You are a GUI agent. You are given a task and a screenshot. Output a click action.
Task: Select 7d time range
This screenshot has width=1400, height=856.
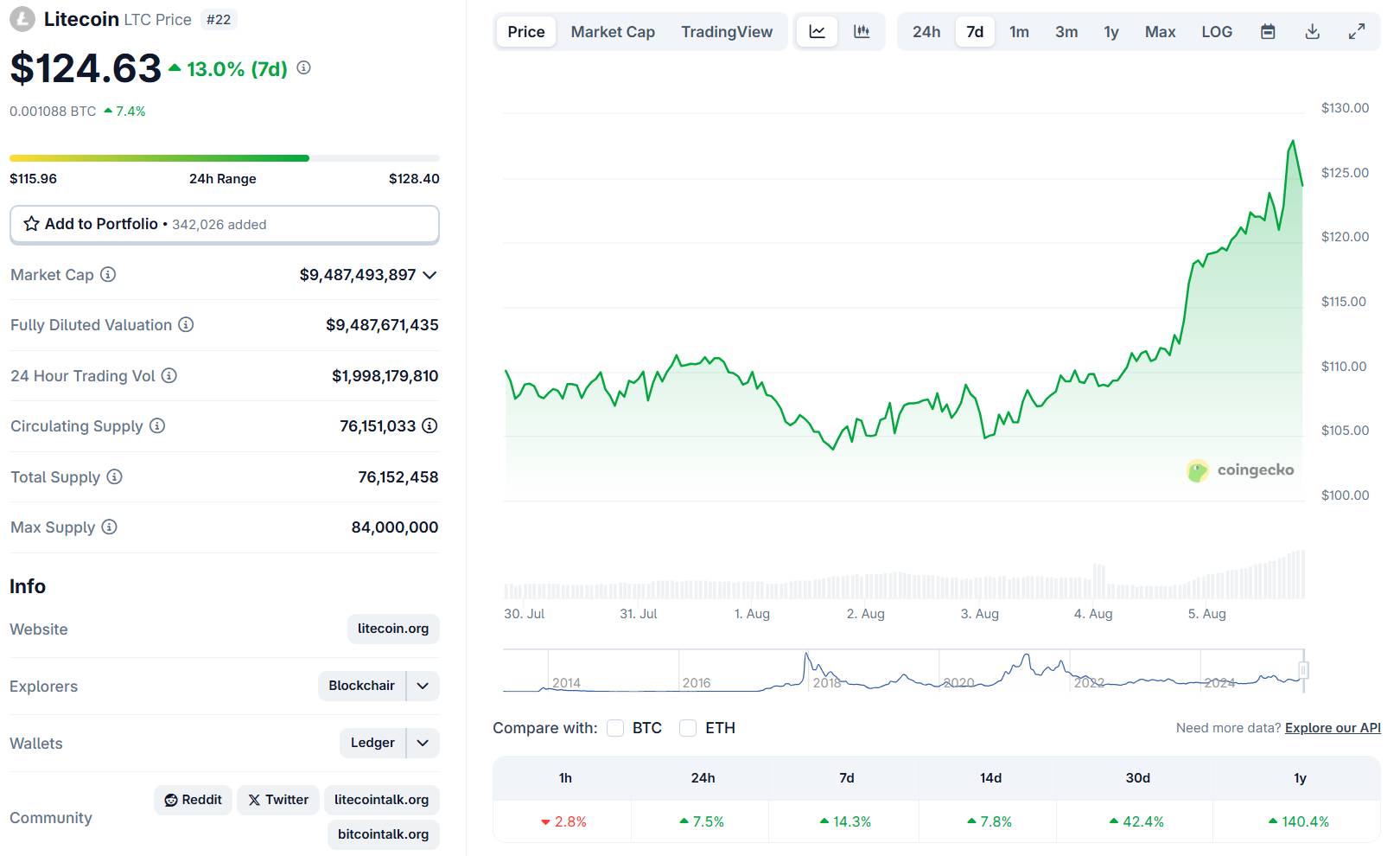coord(975,32)
